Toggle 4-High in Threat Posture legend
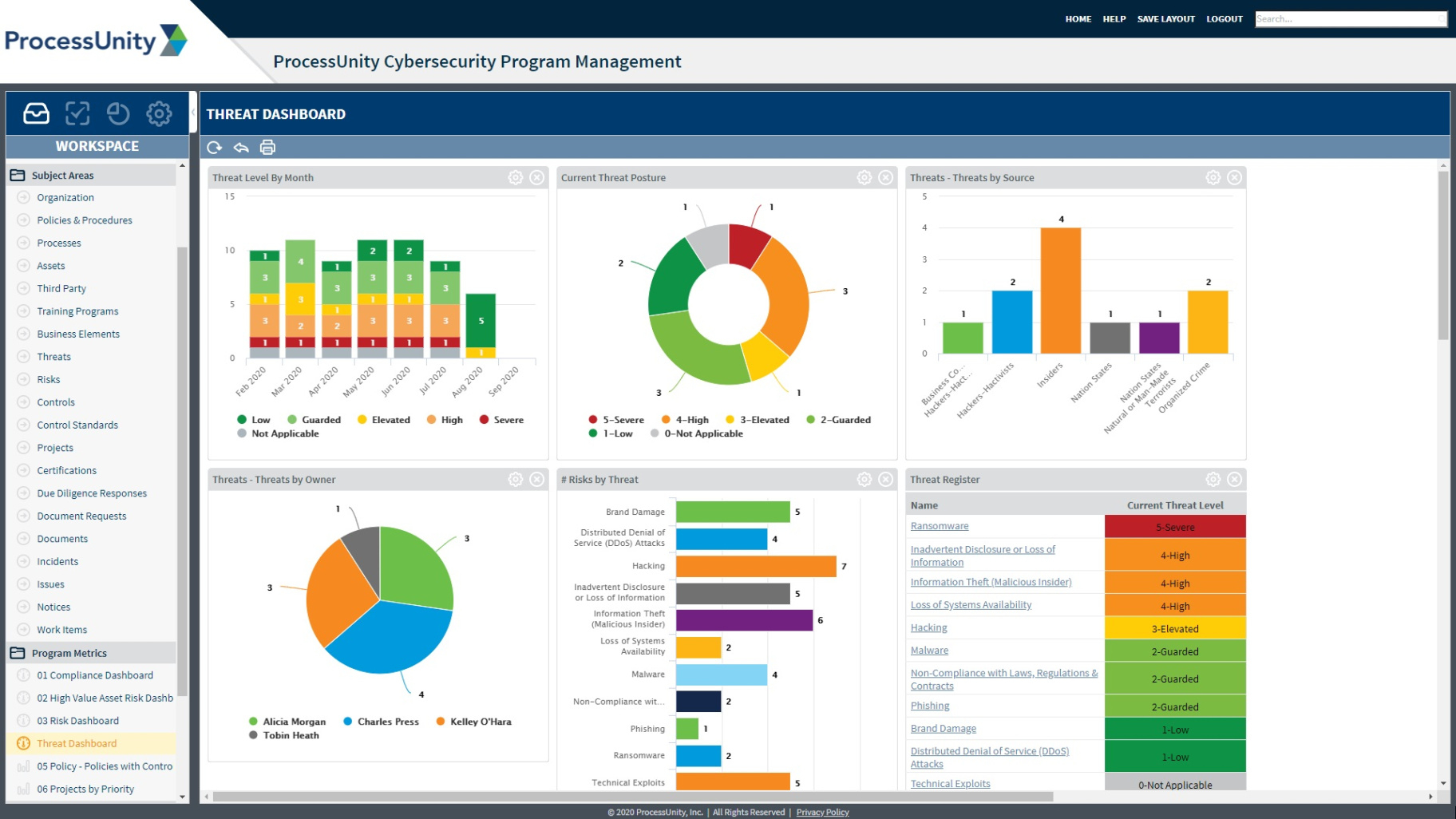 (685, 420)
